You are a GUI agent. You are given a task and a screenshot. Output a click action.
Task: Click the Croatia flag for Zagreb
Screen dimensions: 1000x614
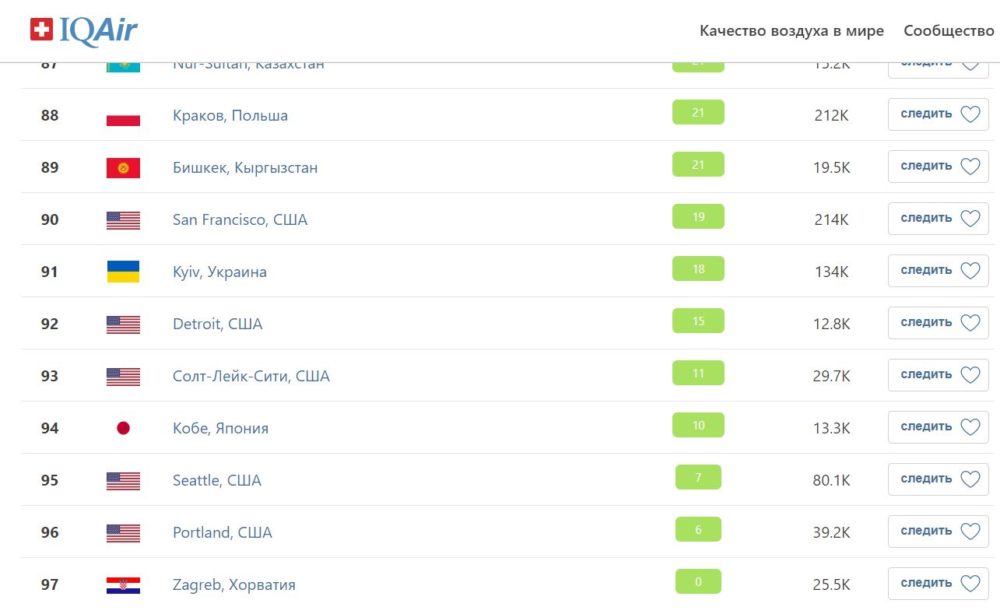[x=123, y=585]
